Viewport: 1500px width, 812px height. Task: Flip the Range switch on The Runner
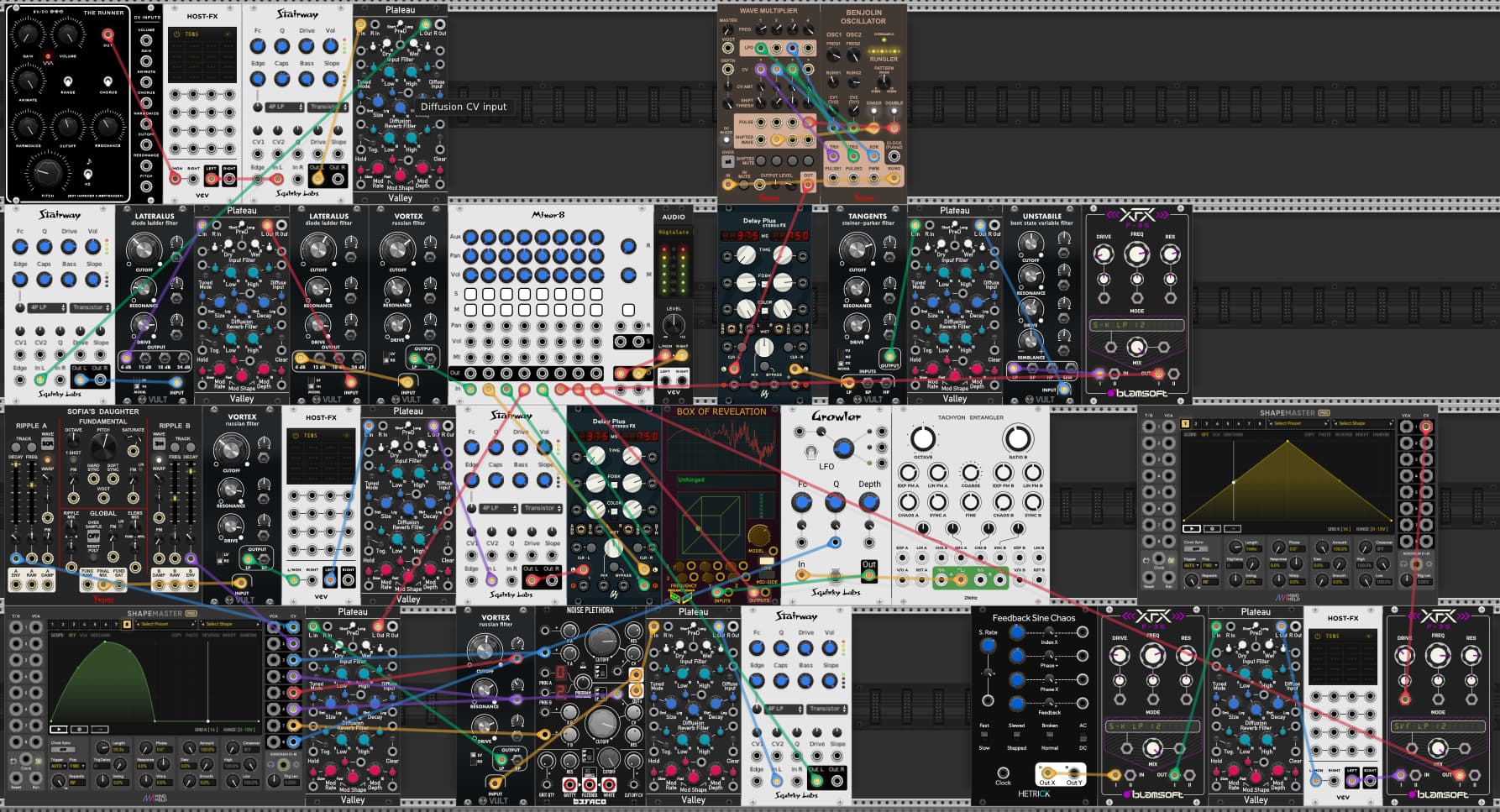click(x=68, y=82)
